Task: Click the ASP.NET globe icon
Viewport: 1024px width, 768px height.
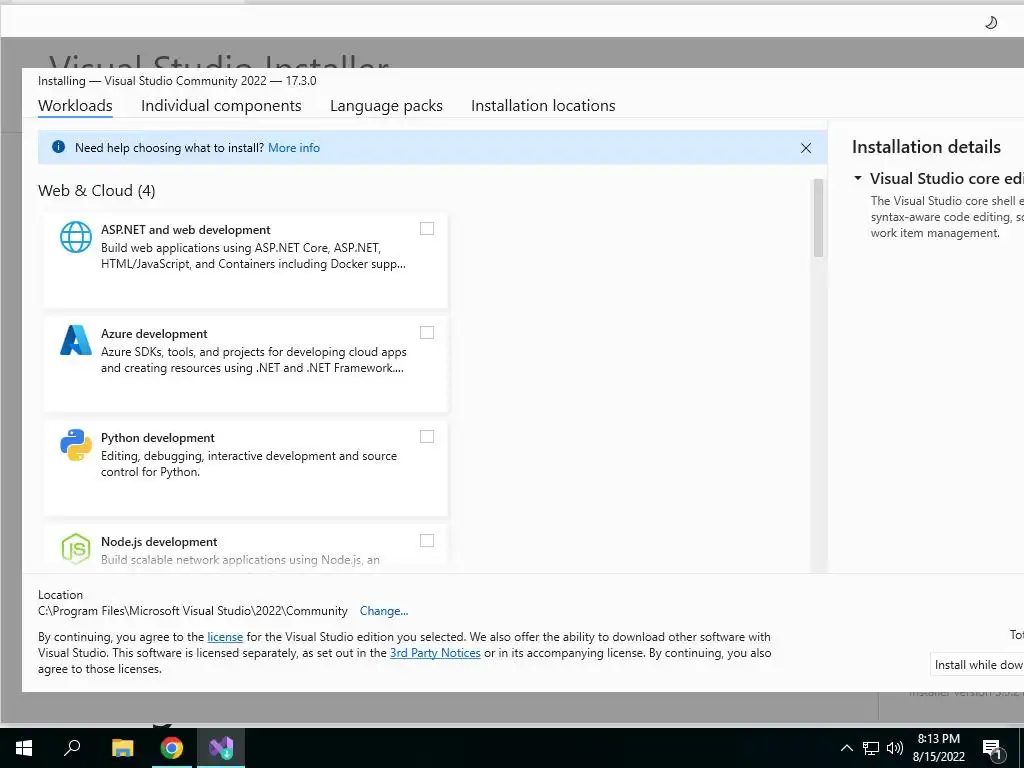Action: point(76,236)
